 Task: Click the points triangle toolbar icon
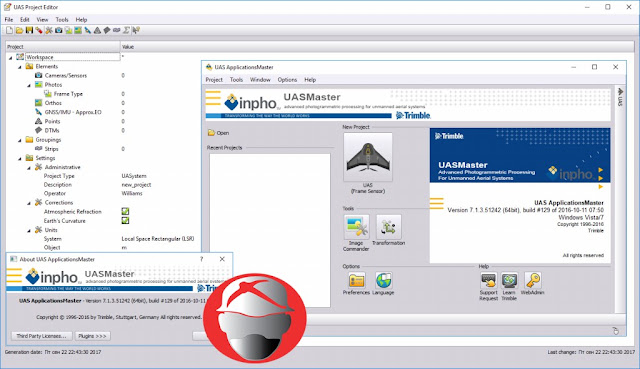(x=97, y=30)
